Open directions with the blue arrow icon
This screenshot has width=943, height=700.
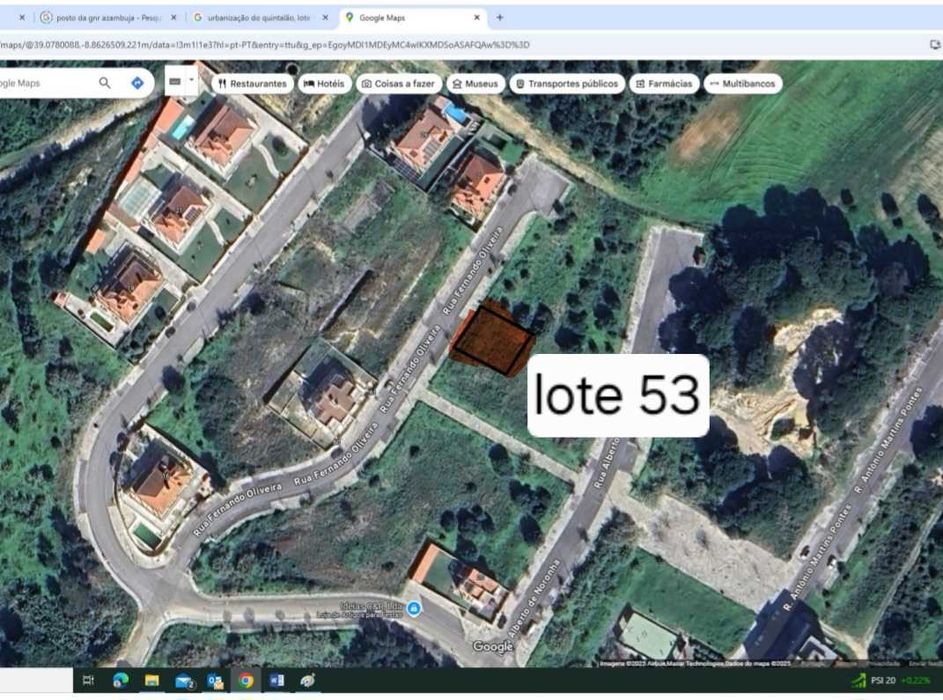[137, 83]
